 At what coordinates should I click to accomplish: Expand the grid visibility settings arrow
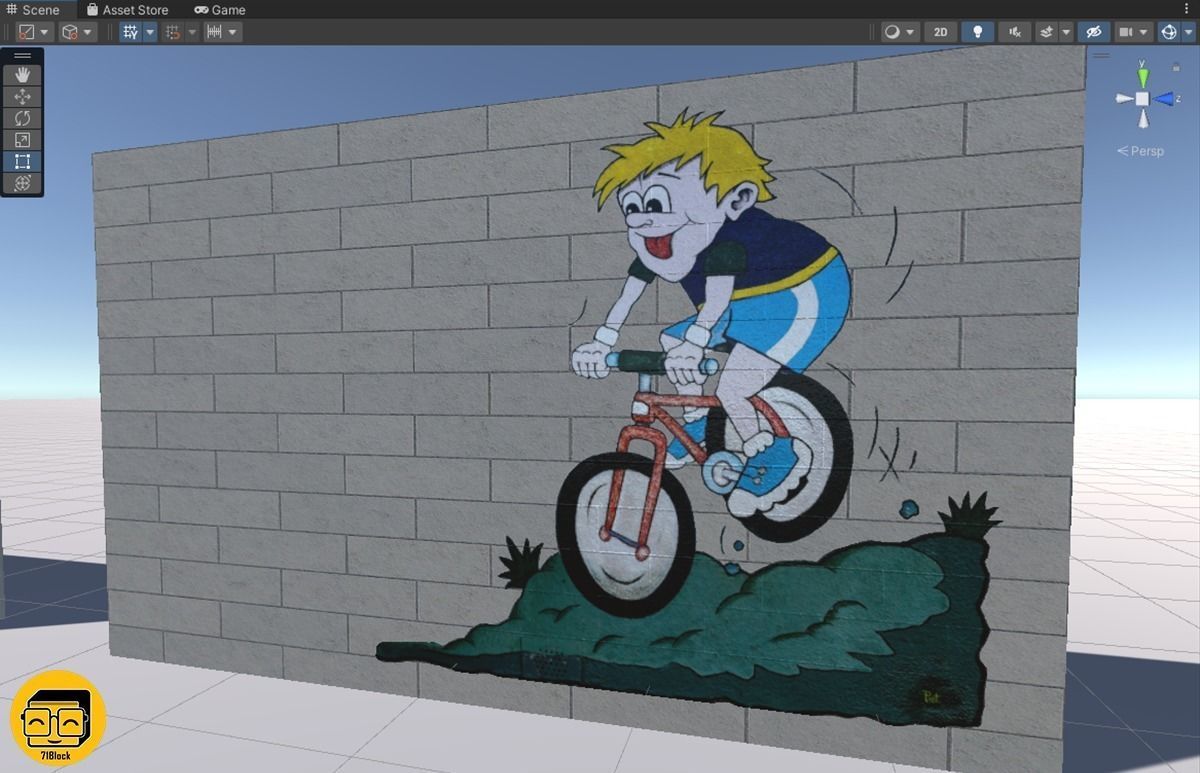coord(150,32)
